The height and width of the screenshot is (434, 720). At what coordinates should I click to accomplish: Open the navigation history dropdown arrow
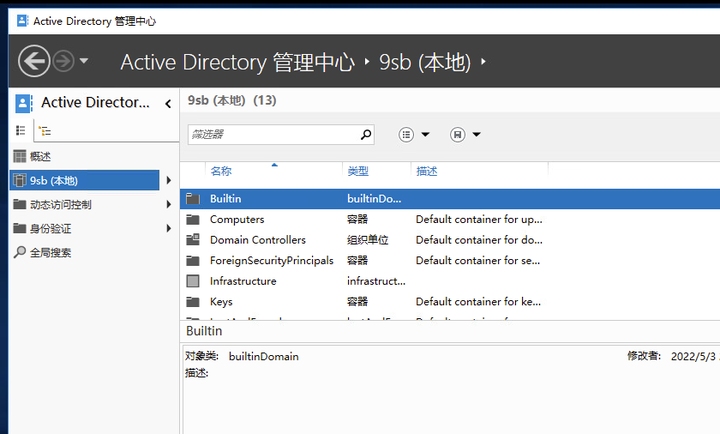coord(84,61)
